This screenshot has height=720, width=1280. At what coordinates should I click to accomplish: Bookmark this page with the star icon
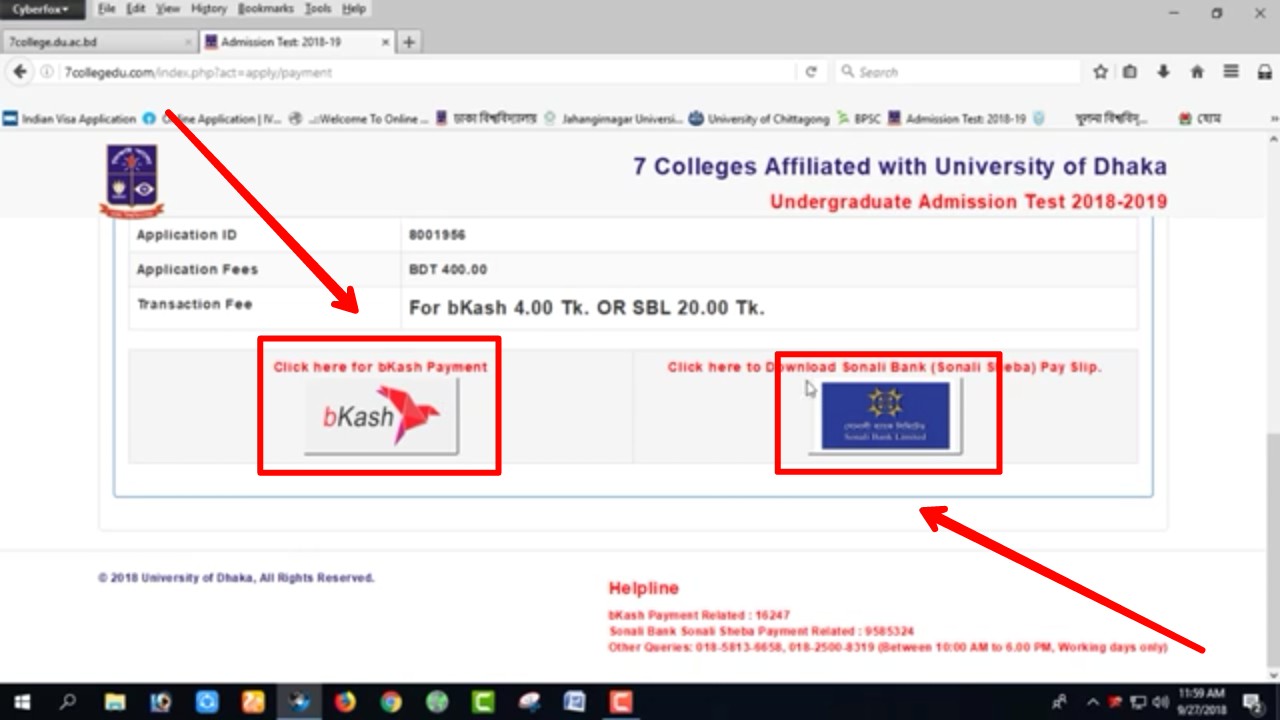1101,72
